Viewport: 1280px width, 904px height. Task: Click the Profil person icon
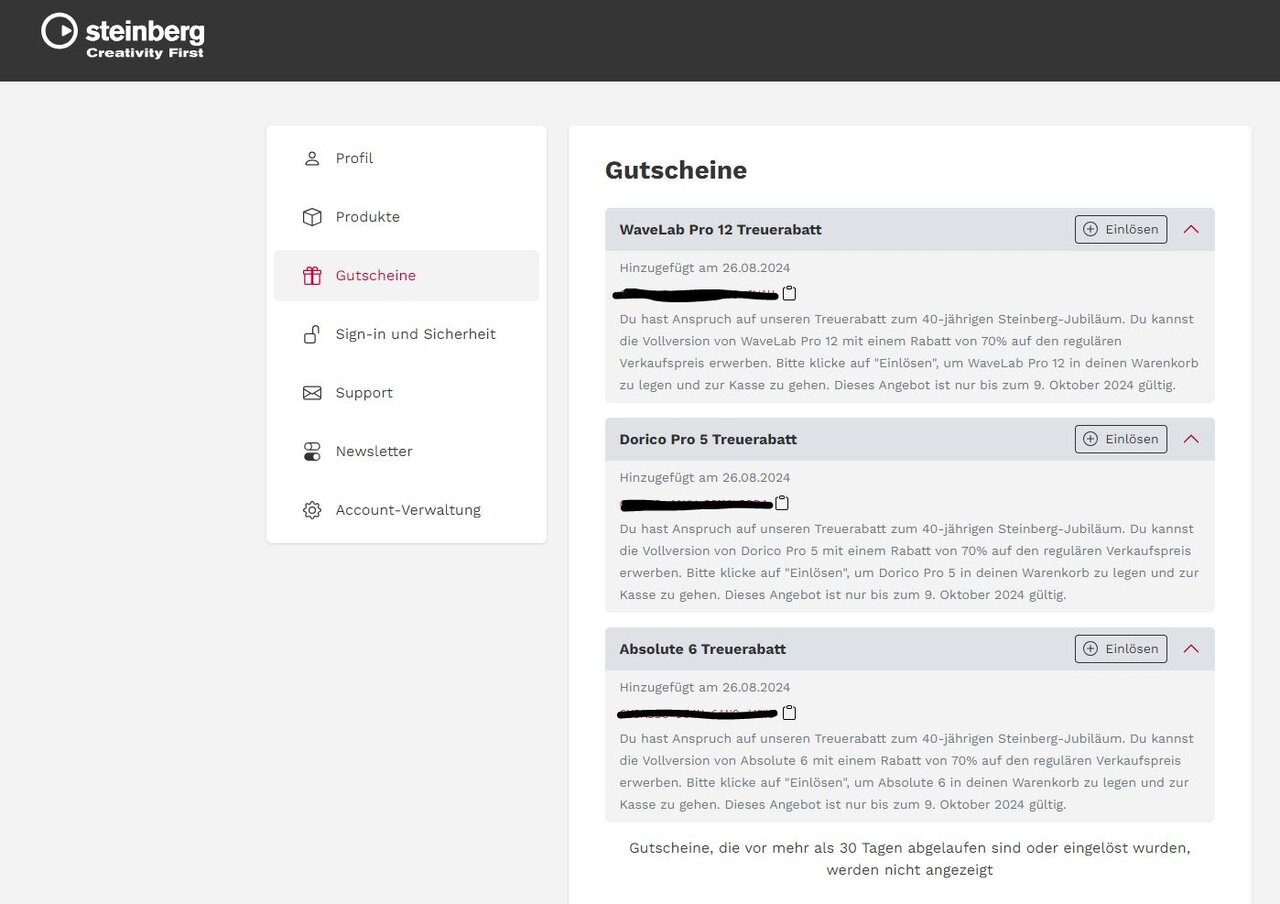click(x=312, y=158)
